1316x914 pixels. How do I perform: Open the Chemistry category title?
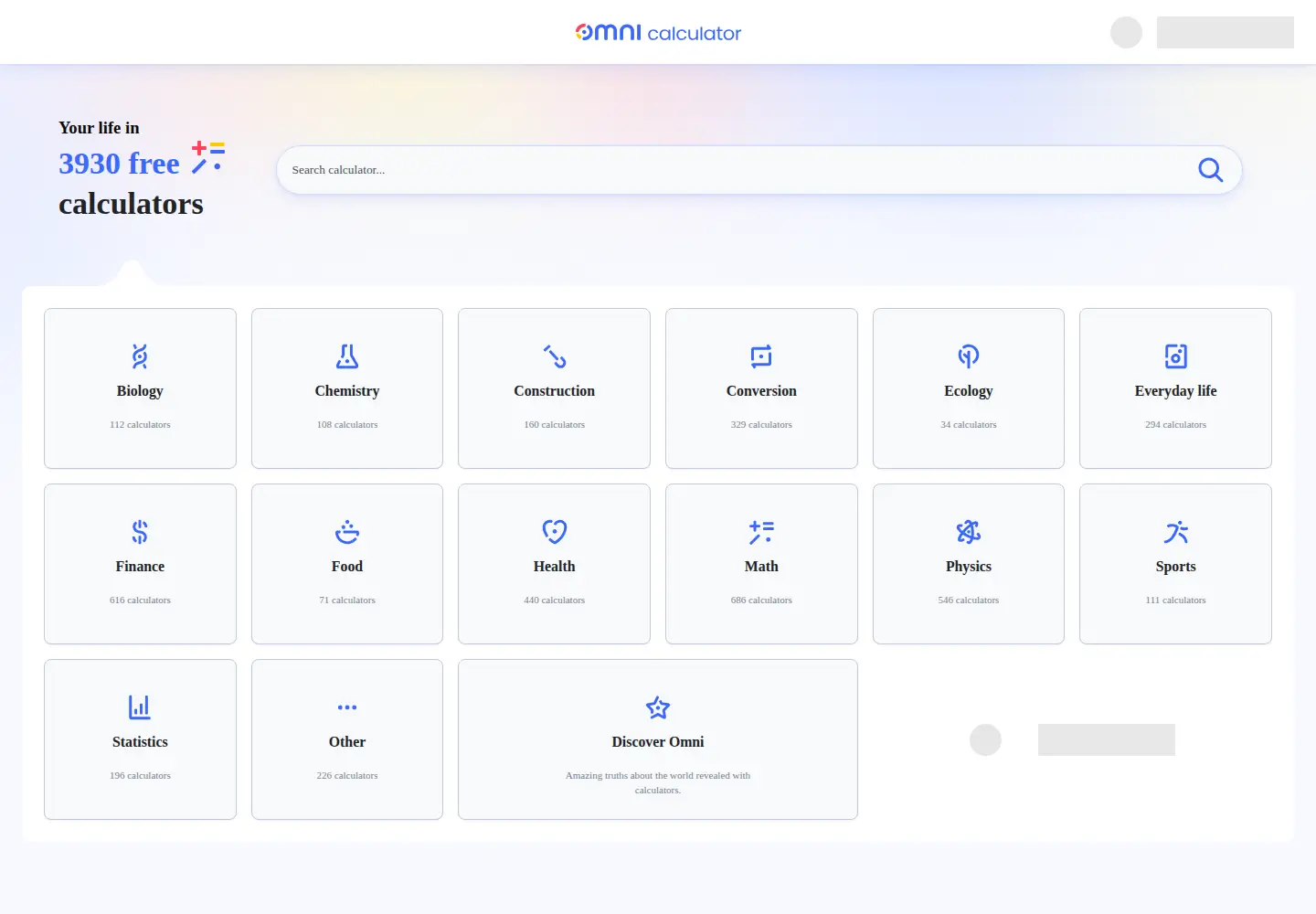tap(347, 391)
